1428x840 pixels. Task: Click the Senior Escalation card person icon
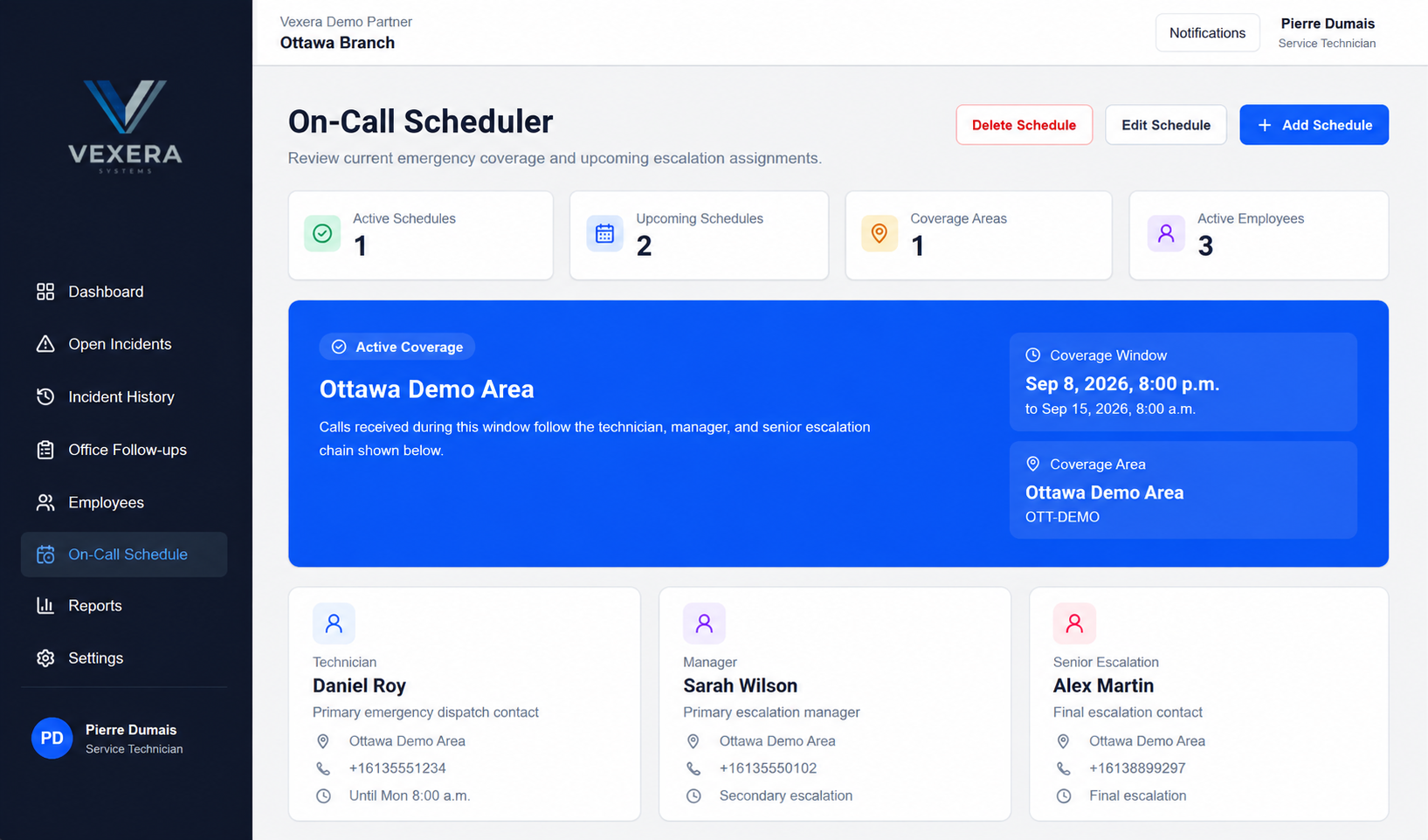[x=1074, y=623]
